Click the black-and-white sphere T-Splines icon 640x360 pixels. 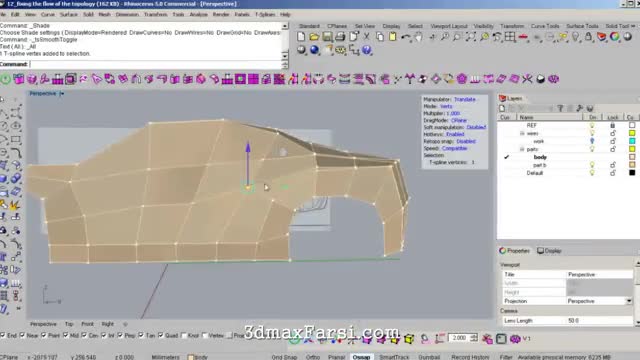coord(540,79)
